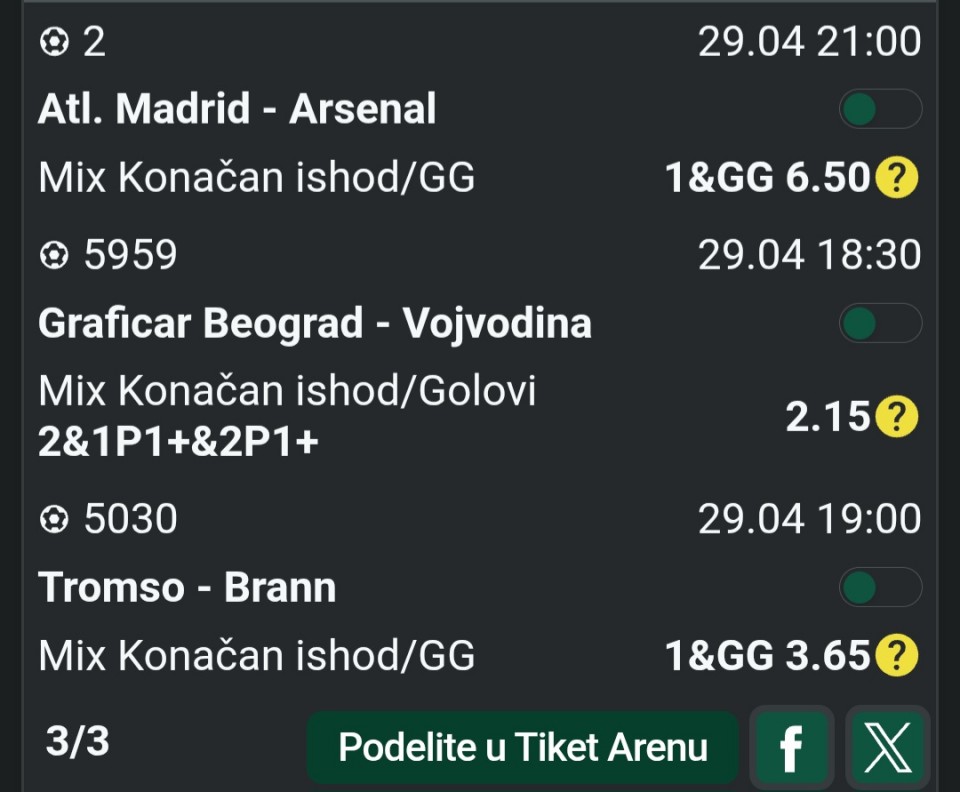Open Atl. Madrid - Arsenal match
Image resolution: width=960 pixels, height=792 pixels.
(x=237, y=109)
